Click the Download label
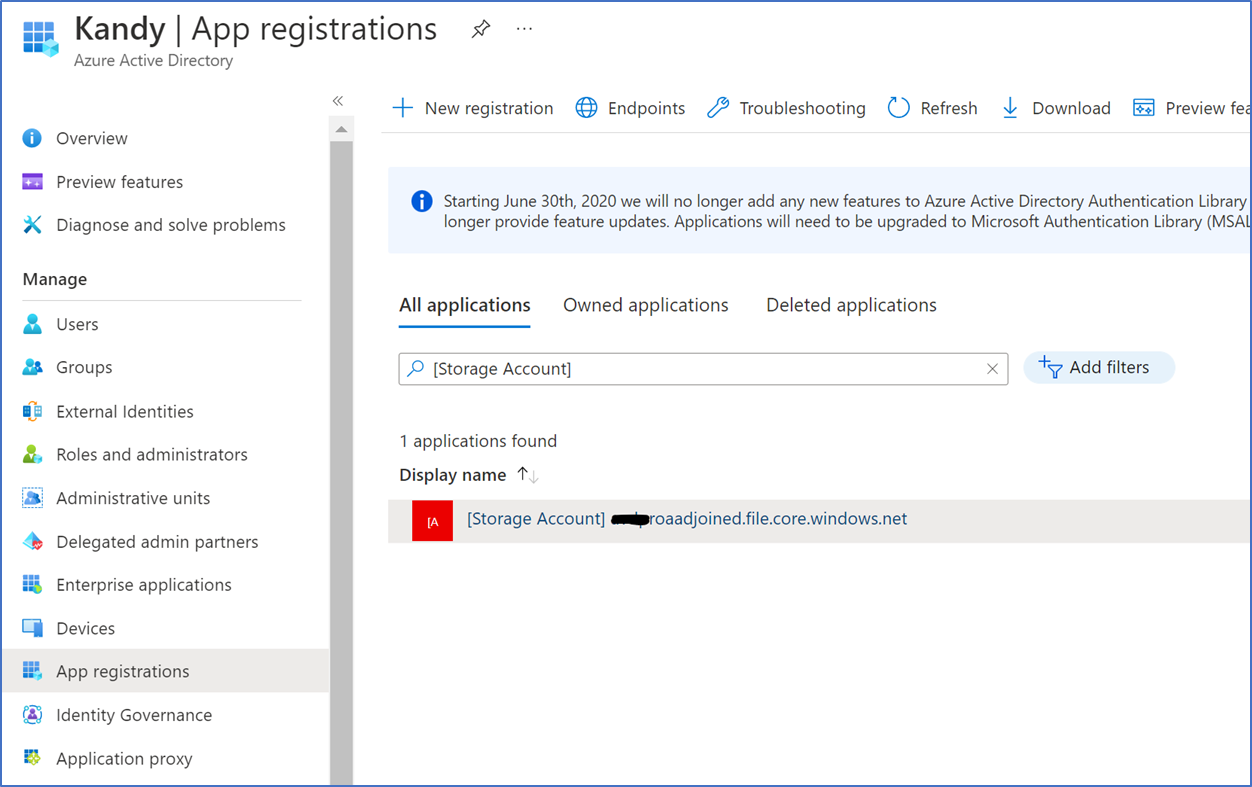Screen dimensions: 1252x787 pyautogui.click(x=1071, y=108)
